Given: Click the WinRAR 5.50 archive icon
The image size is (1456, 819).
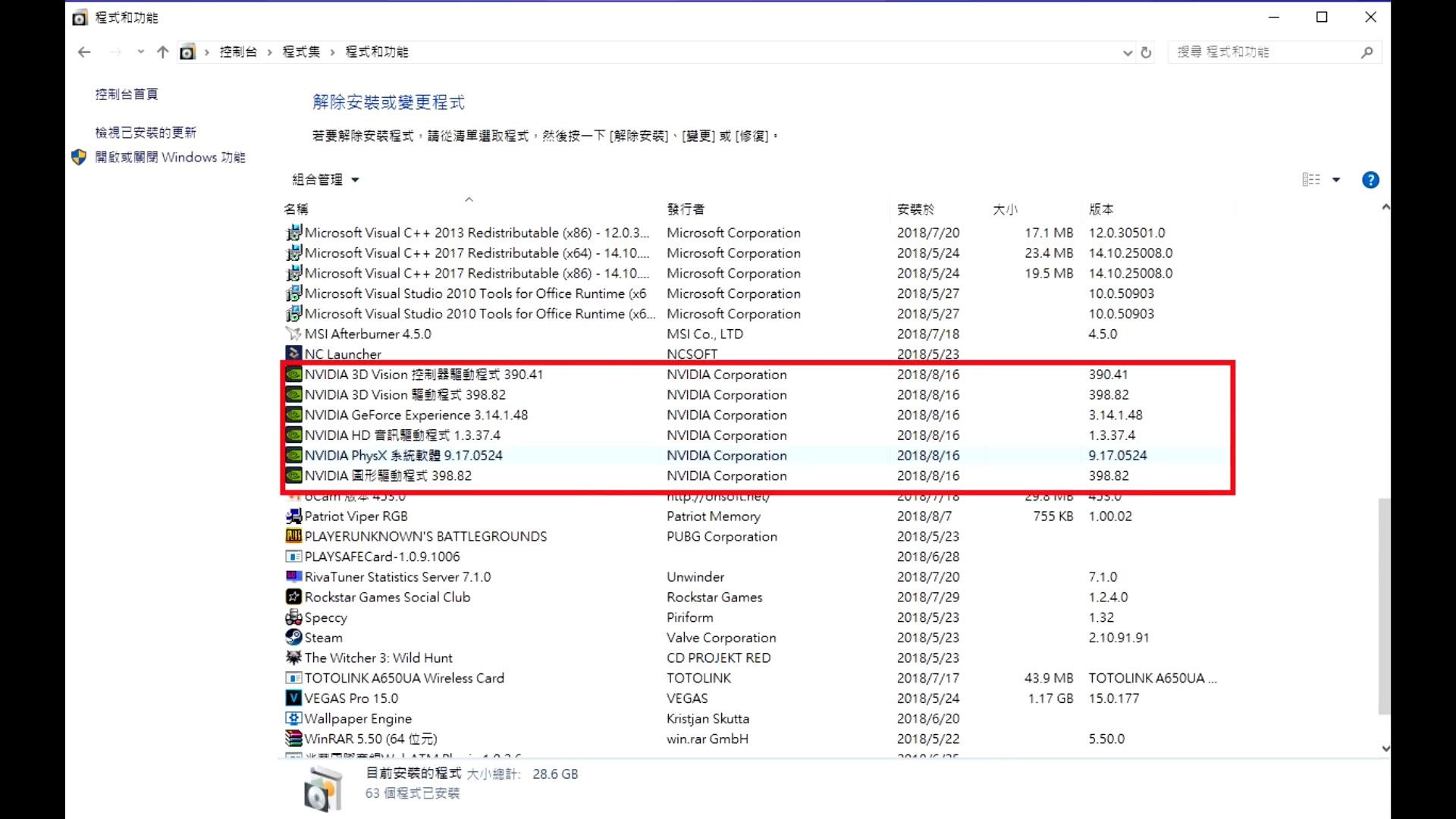Looking at the screenshot, I should 295,738.
